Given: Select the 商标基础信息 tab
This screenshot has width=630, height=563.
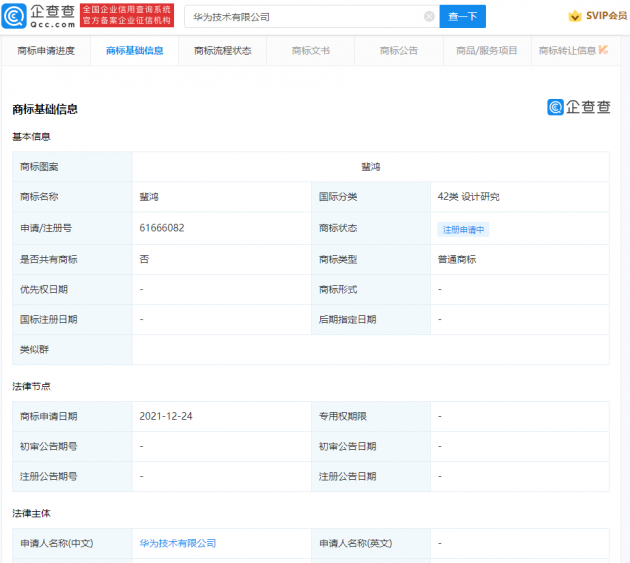Looking at the screenshot, I should click(134, 50).
